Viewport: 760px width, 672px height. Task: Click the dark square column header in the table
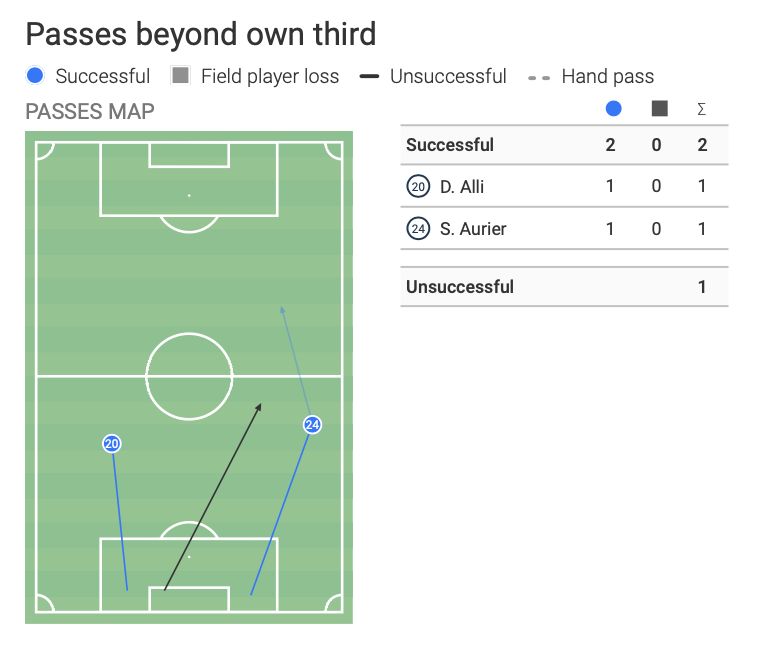659,109
